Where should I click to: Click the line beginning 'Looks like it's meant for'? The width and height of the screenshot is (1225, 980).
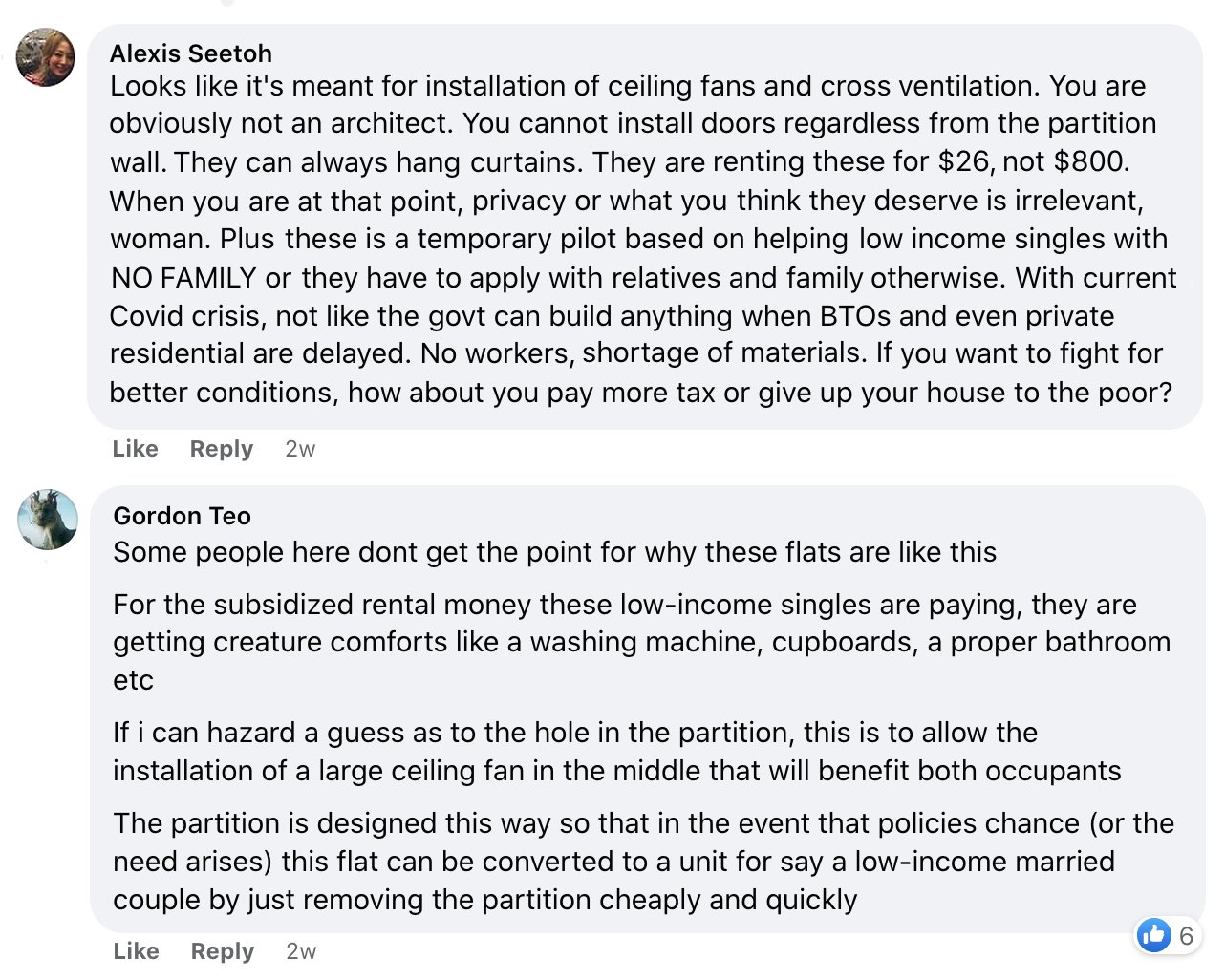[x=628, y=86]
